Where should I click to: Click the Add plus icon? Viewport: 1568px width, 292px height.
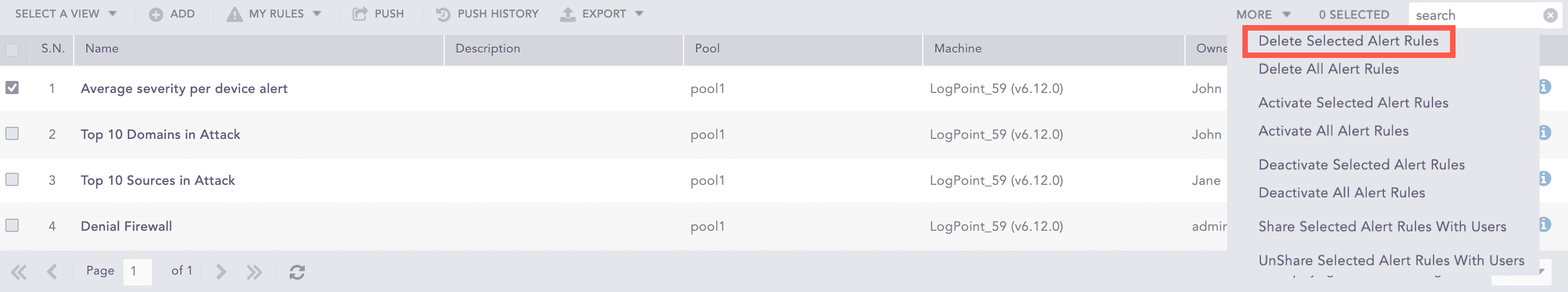(x=156, y=14)
